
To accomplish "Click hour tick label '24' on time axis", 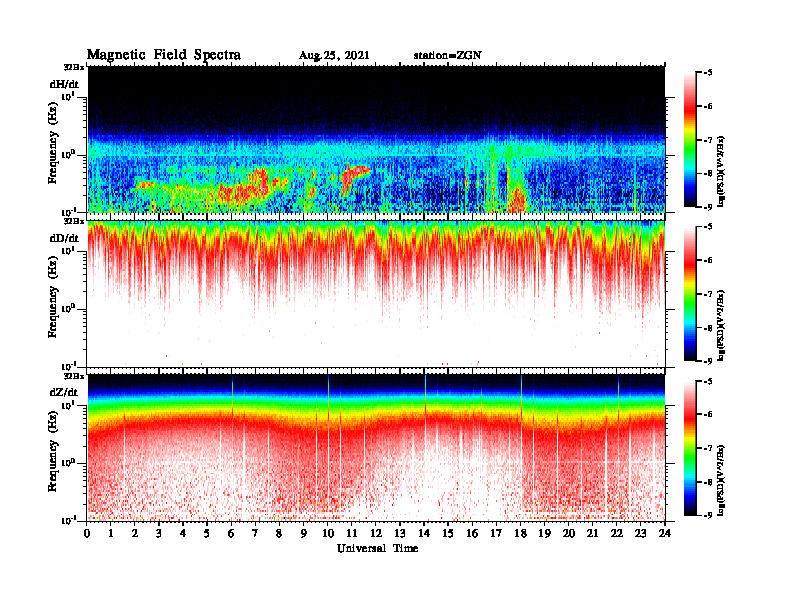I will pyautogui.click(x=665, y=534).
